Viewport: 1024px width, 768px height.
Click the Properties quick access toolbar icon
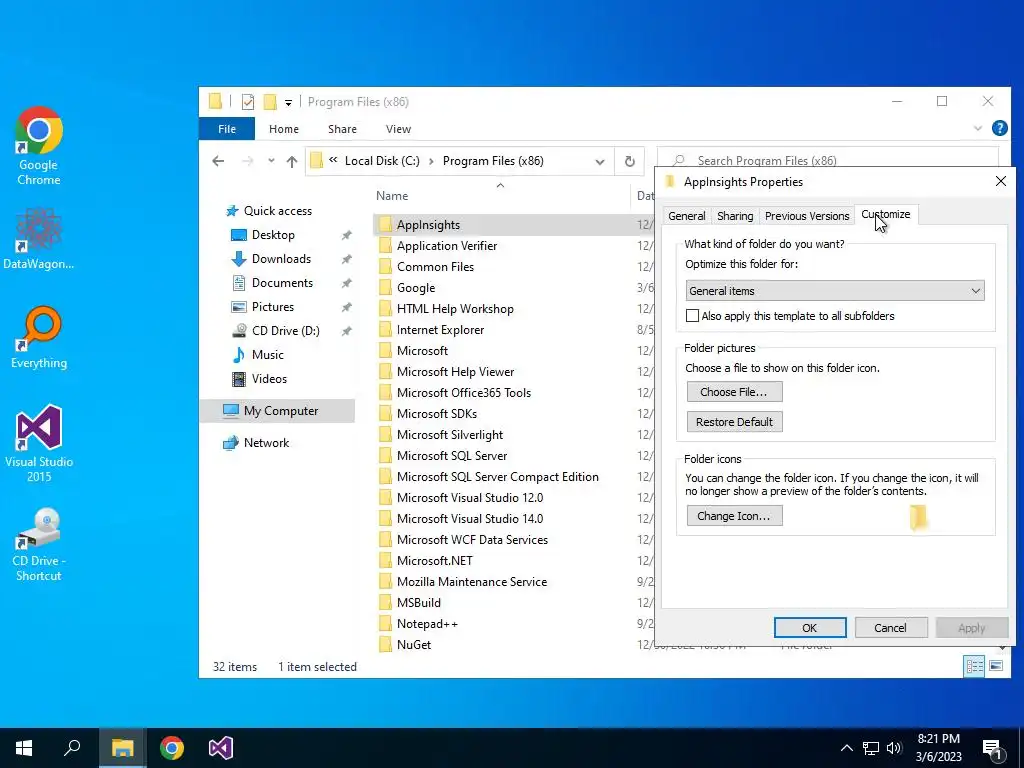[x=248, y=102]
